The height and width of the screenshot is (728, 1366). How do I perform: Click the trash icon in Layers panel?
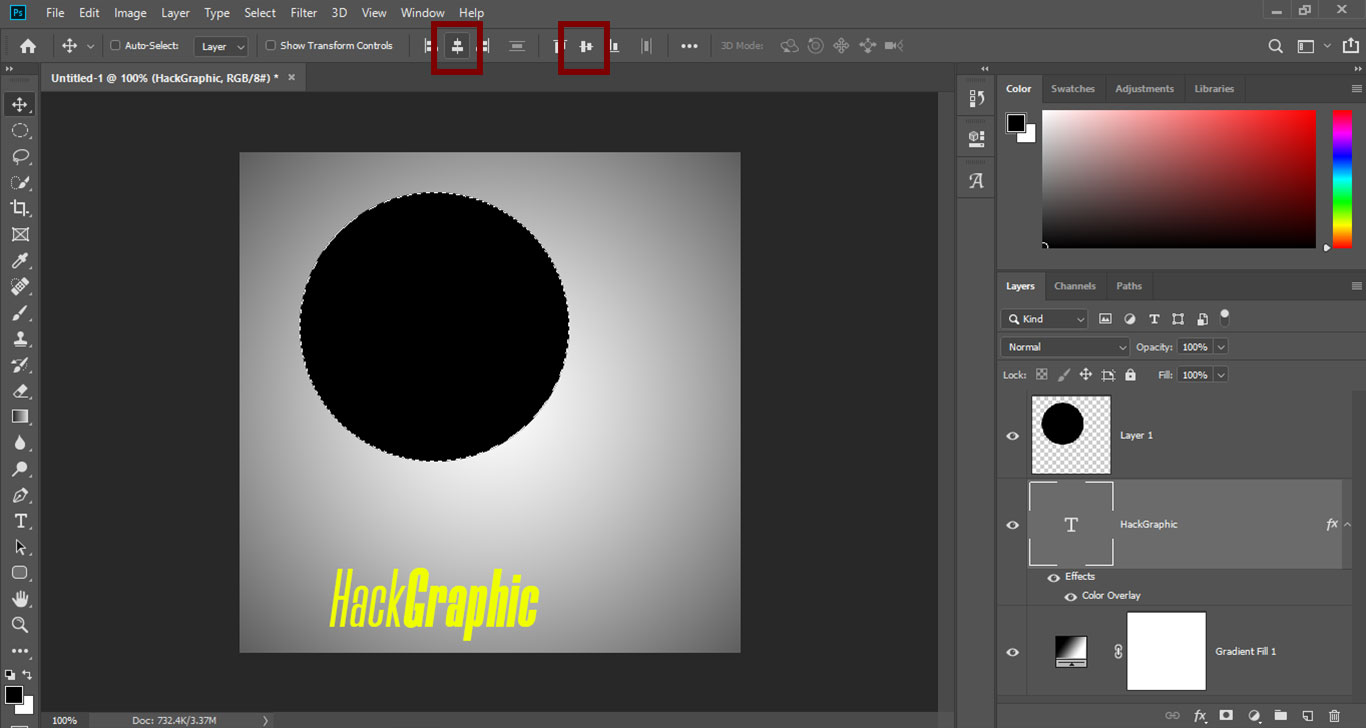1334,716
